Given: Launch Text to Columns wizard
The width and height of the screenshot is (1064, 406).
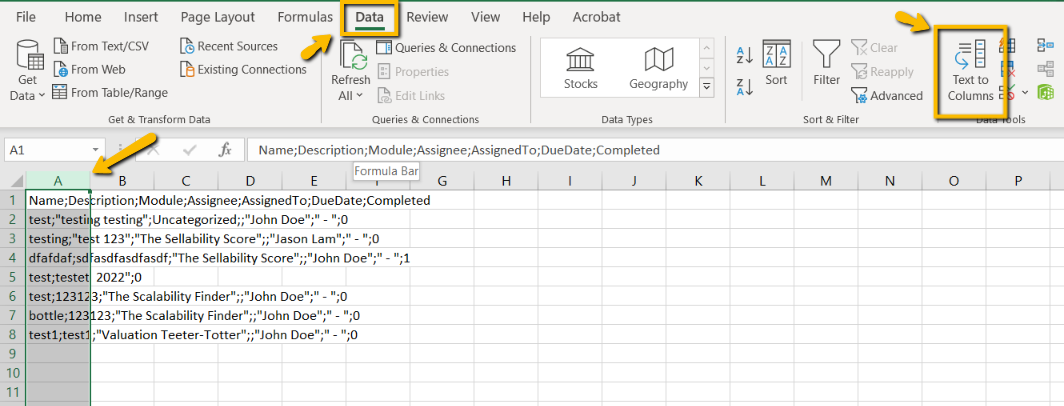Looking at the screenshot, I should (x=970, y=71).
